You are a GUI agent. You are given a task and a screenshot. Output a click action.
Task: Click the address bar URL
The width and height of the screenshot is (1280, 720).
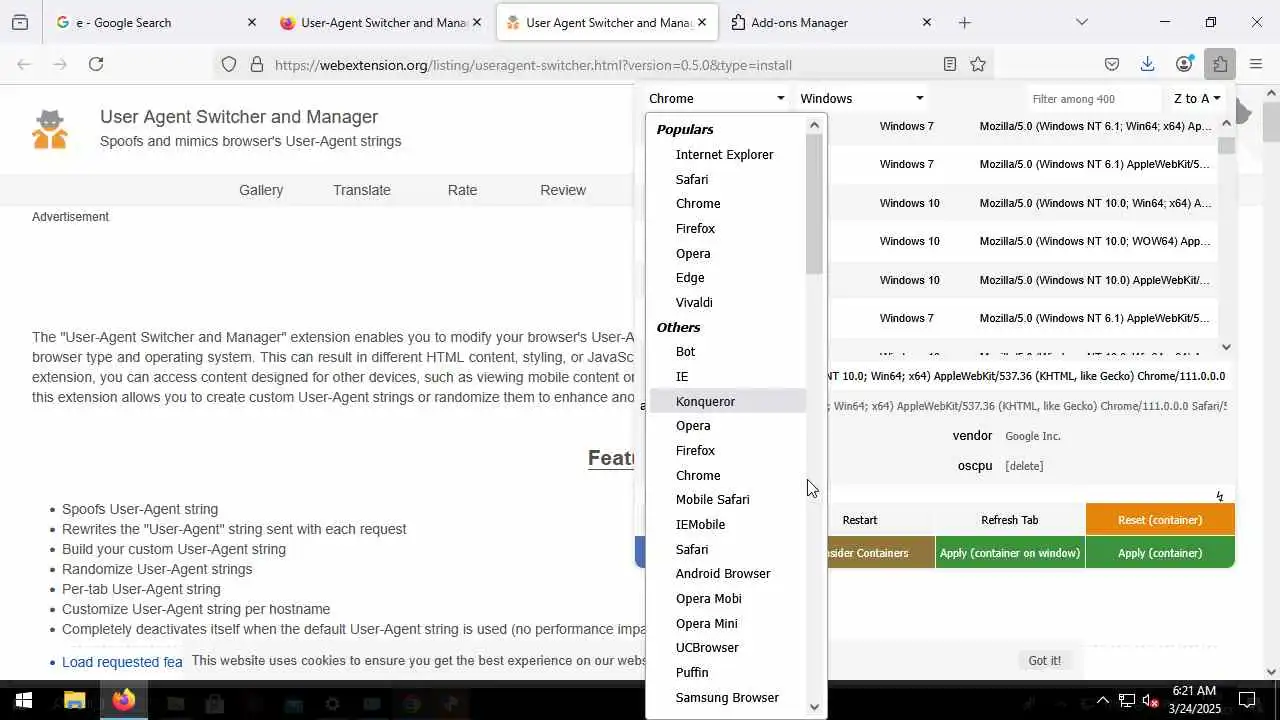tap(533, 65)
